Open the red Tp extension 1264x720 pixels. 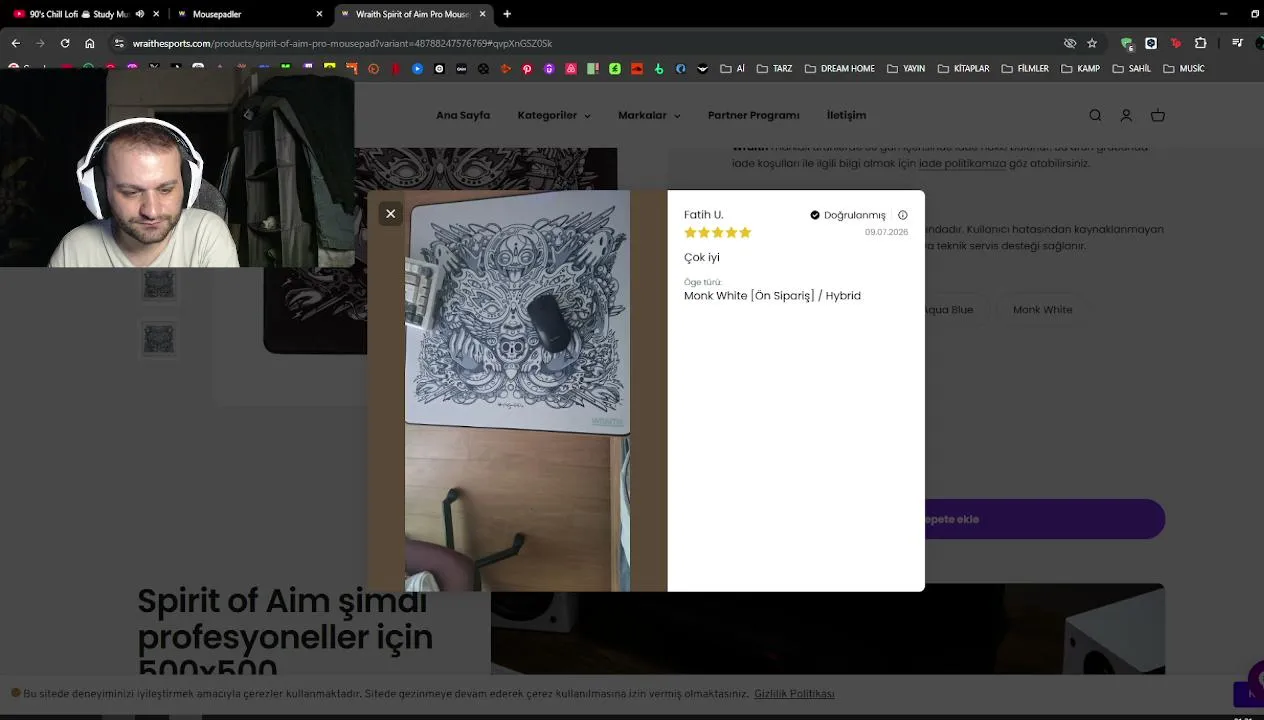click(x=1176, y=43)
